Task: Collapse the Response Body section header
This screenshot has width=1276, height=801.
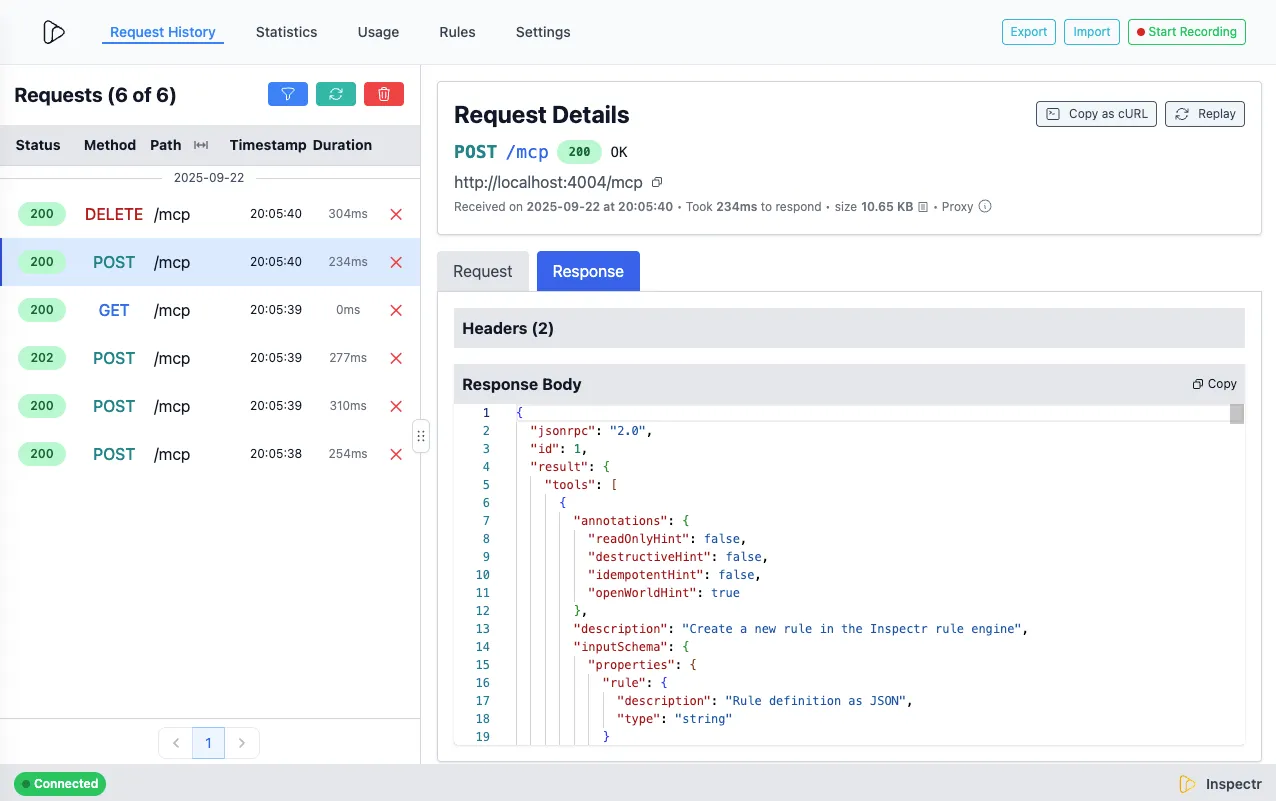Action: click(x=849, y=384)
